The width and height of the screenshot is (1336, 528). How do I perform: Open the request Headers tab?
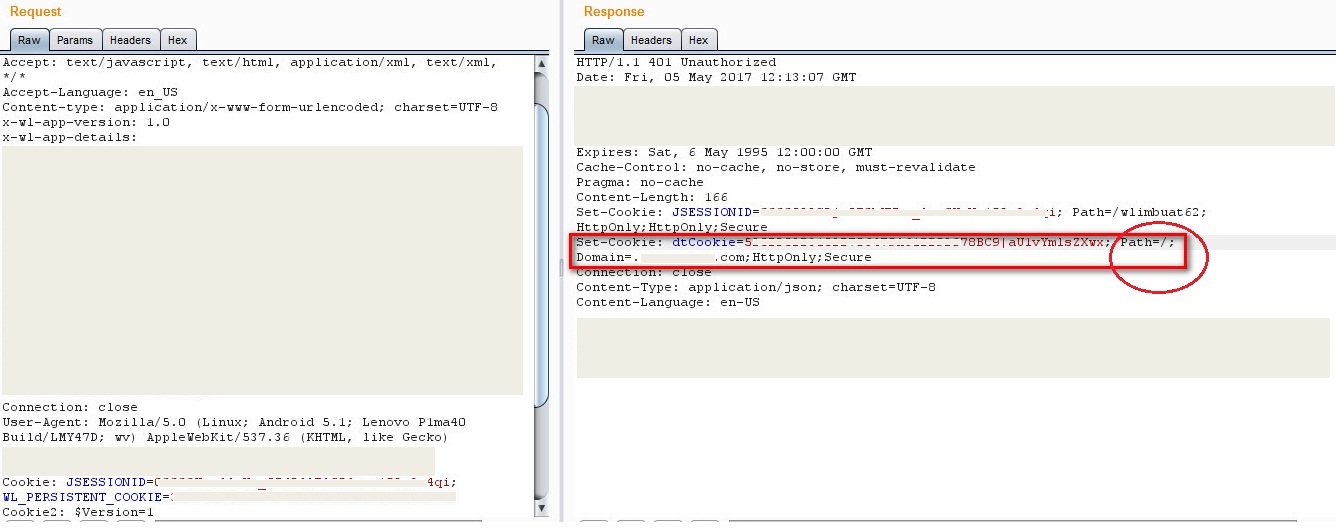(130, 40)
